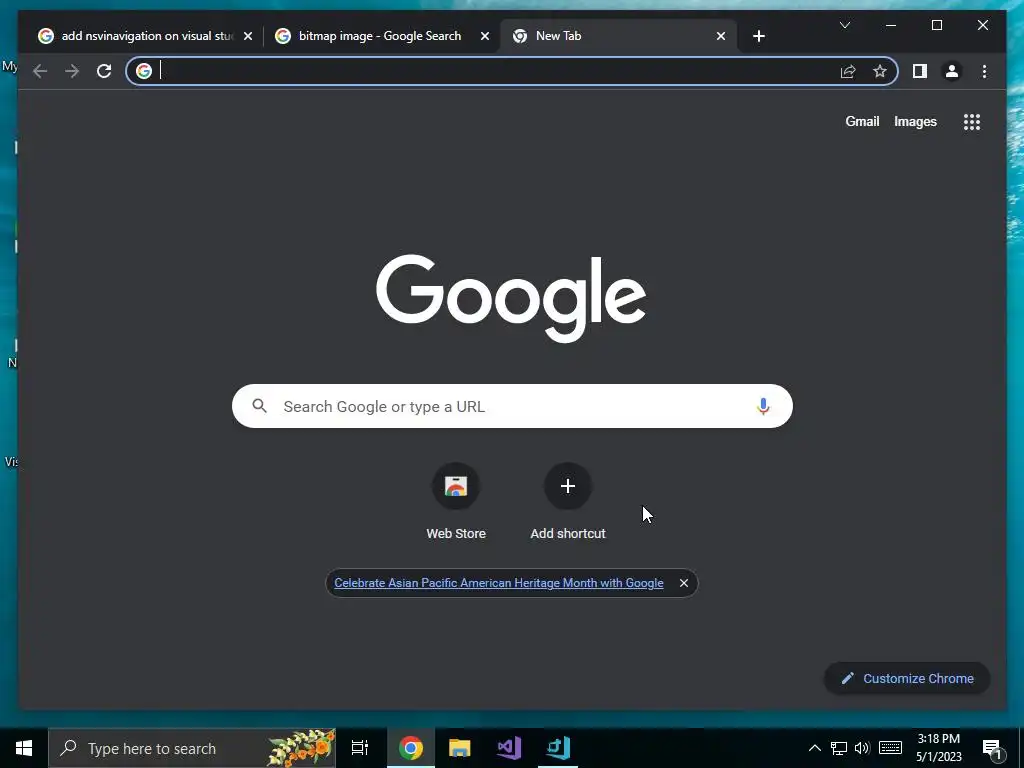
Task: Open the Google apps grid
Action: point(972,121)
